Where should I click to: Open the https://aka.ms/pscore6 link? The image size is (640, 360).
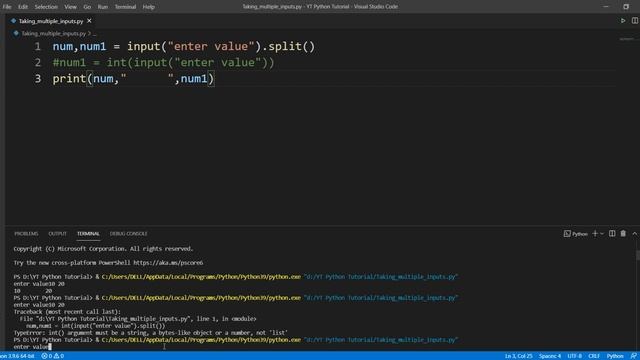coord(168,262)
